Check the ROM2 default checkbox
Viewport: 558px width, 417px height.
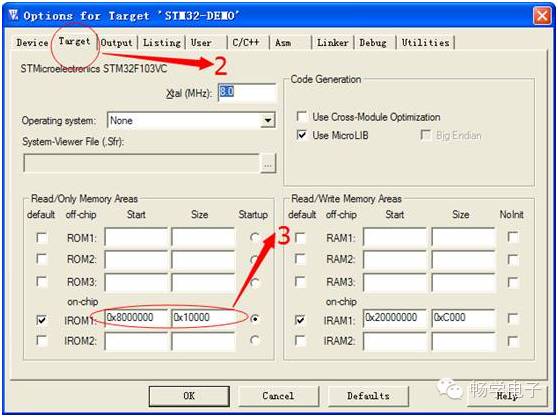(42, 259)
